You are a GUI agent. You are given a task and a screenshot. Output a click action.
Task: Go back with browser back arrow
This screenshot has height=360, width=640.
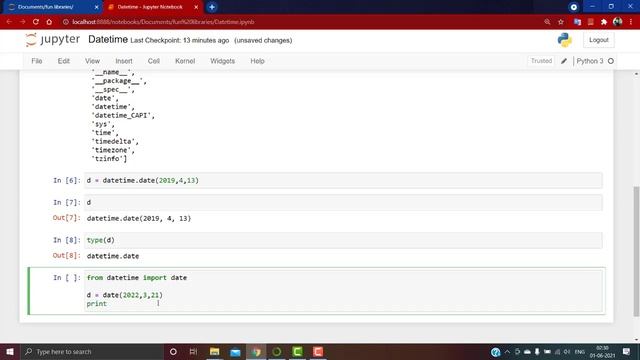pos(9,22)
